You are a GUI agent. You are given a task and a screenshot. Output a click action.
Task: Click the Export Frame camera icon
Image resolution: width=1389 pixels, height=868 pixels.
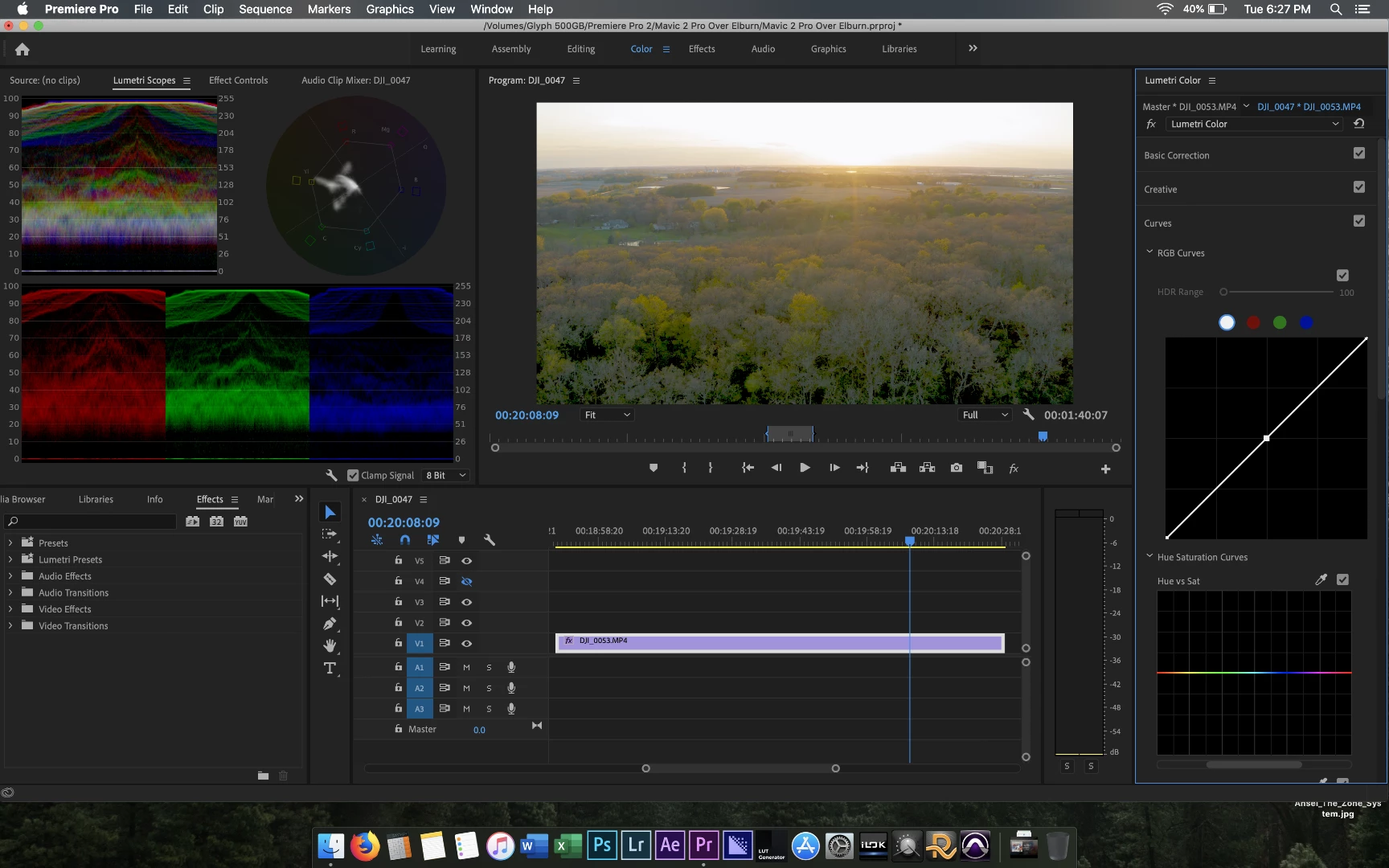point(957,468)
